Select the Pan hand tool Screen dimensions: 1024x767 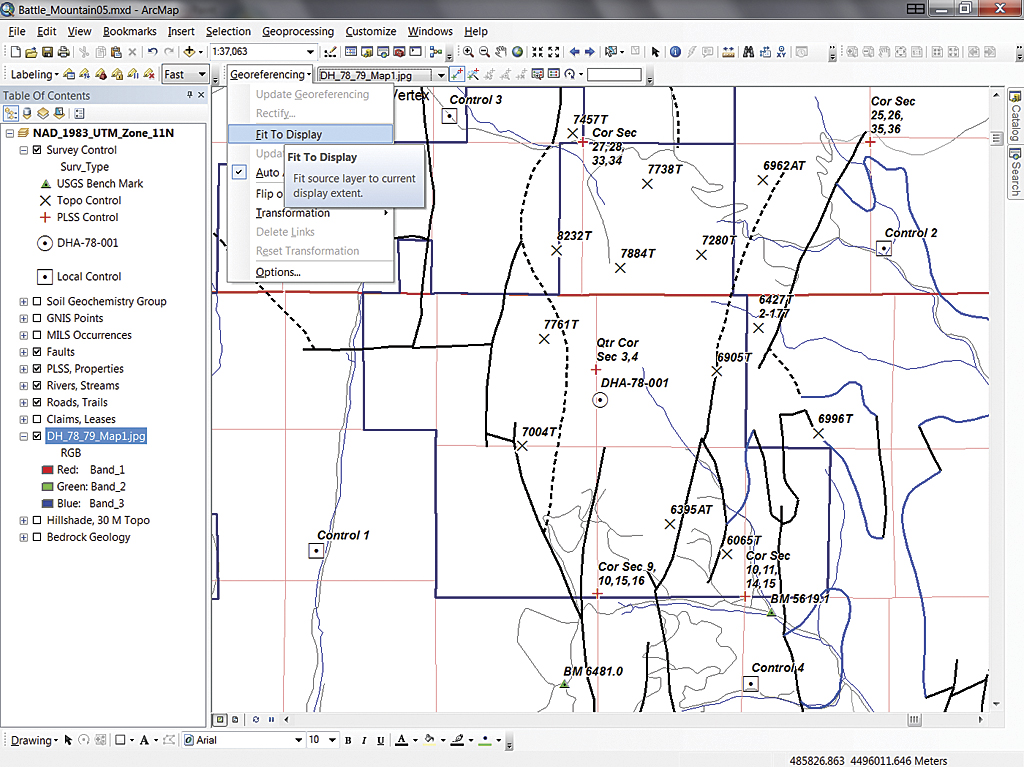pyautogui.click(x=501, y=52)
